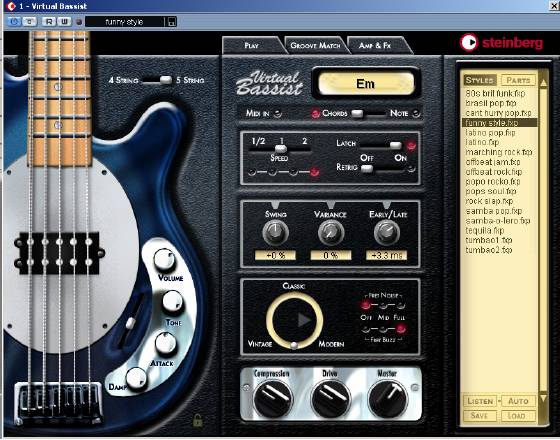Click the Steinberg logo
The image size is (560, 440).
pos(501,43)
